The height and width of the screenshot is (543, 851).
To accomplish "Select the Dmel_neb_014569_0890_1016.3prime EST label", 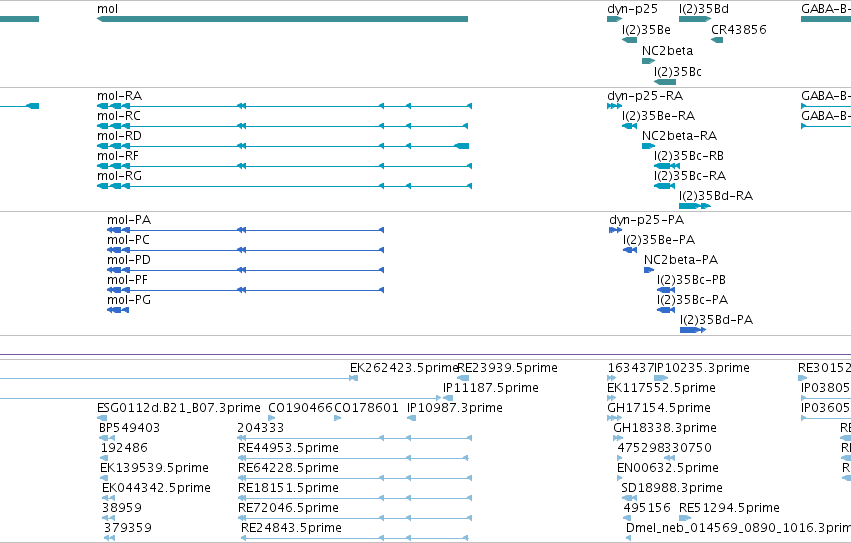I will pos(738,528).
